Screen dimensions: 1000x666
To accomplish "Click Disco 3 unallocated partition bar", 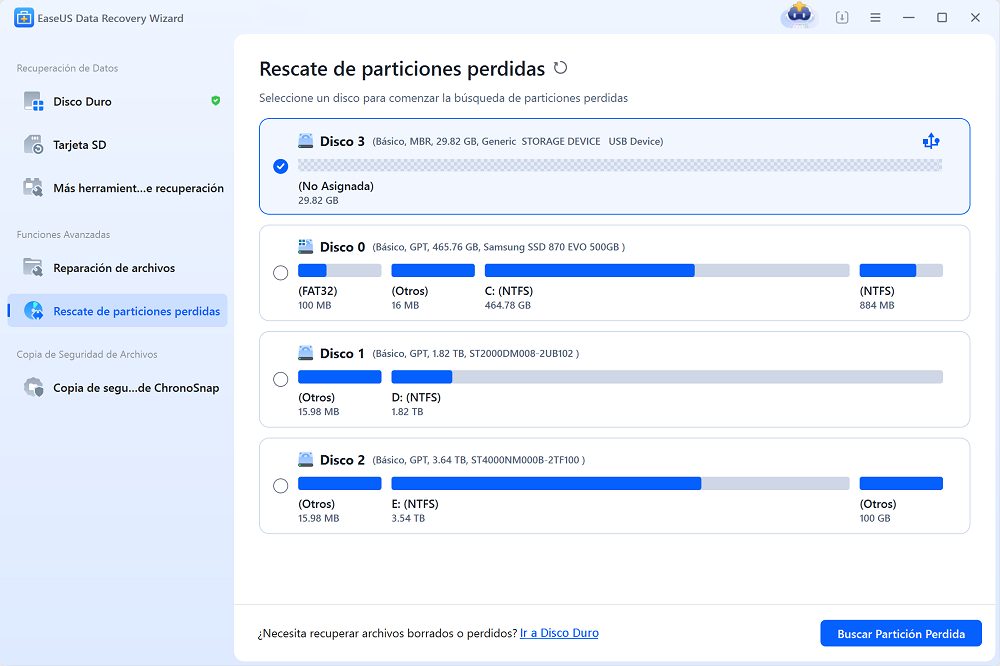I will tap(620, 165).
